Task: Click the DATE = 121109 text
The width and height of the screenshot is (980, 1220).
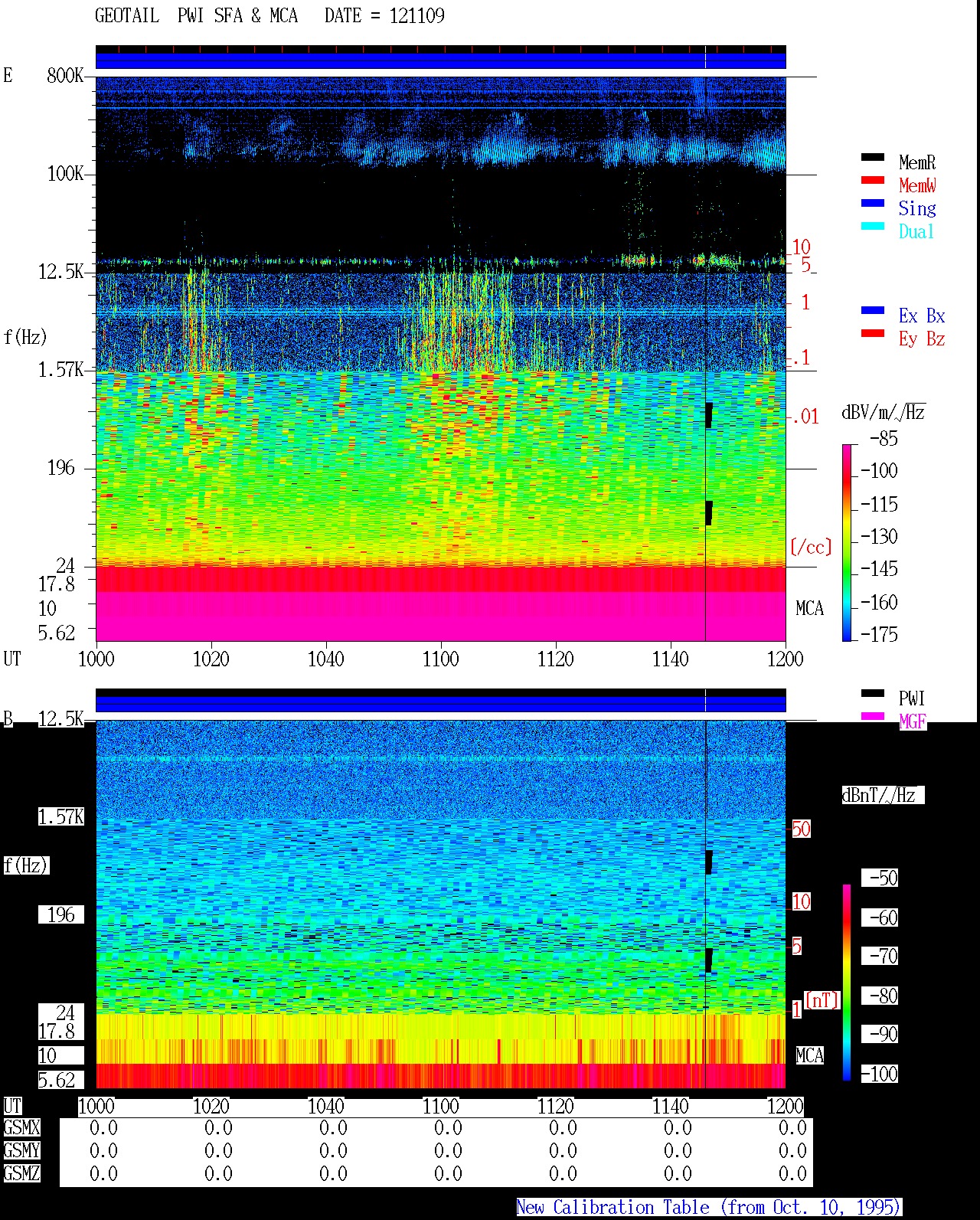Action: click(384, 15)
